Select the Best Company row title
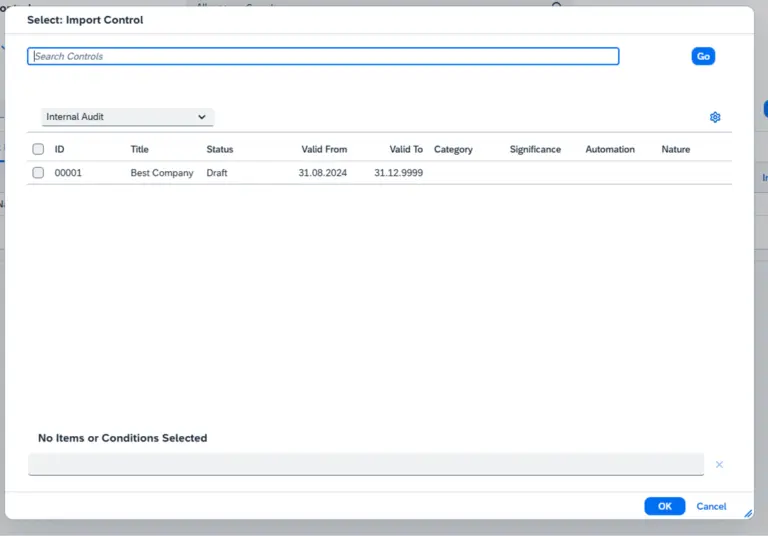Viewport: 768px width, 536px height. click(x=162, y=173)
